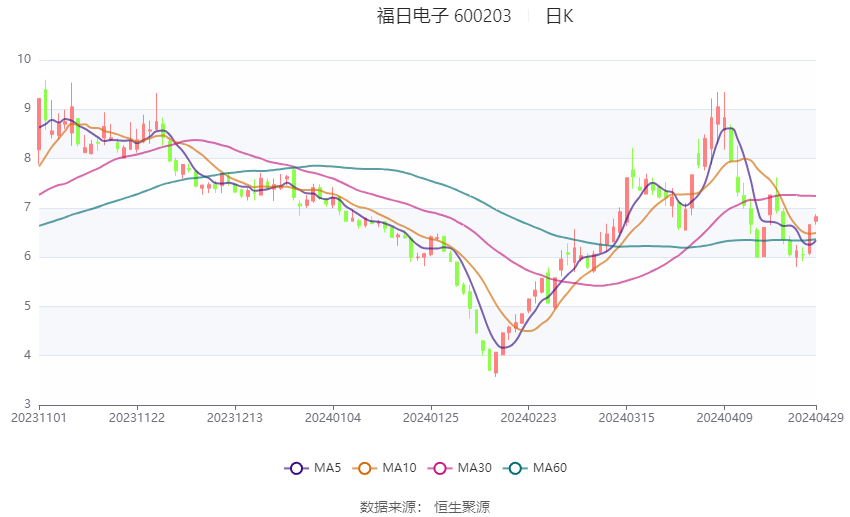Click the 20231101 date axis label

pos(39,417)
